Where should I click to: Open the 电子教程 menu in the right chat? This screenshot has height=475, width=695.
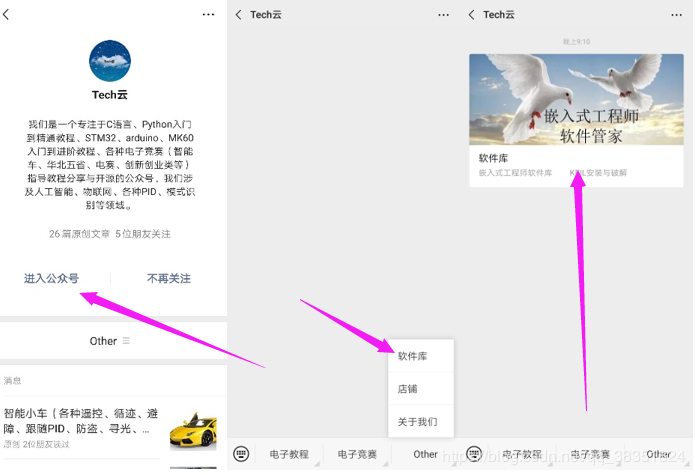tap(522, 454)
